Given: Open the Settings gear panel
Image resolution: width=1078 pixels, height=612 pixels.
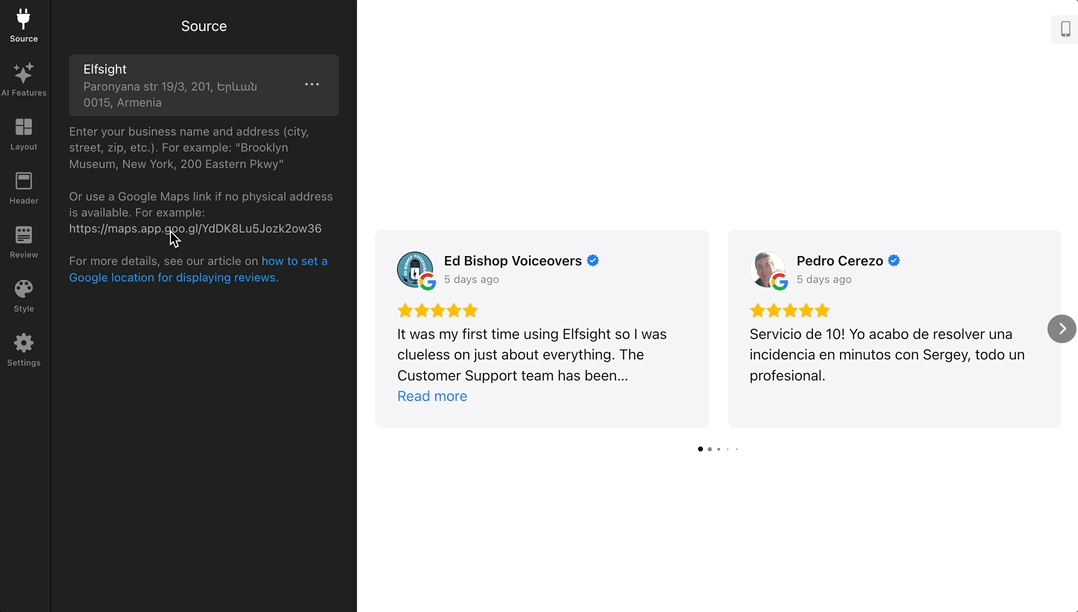Looking at the screenshot, I should (x=24, y=349).
